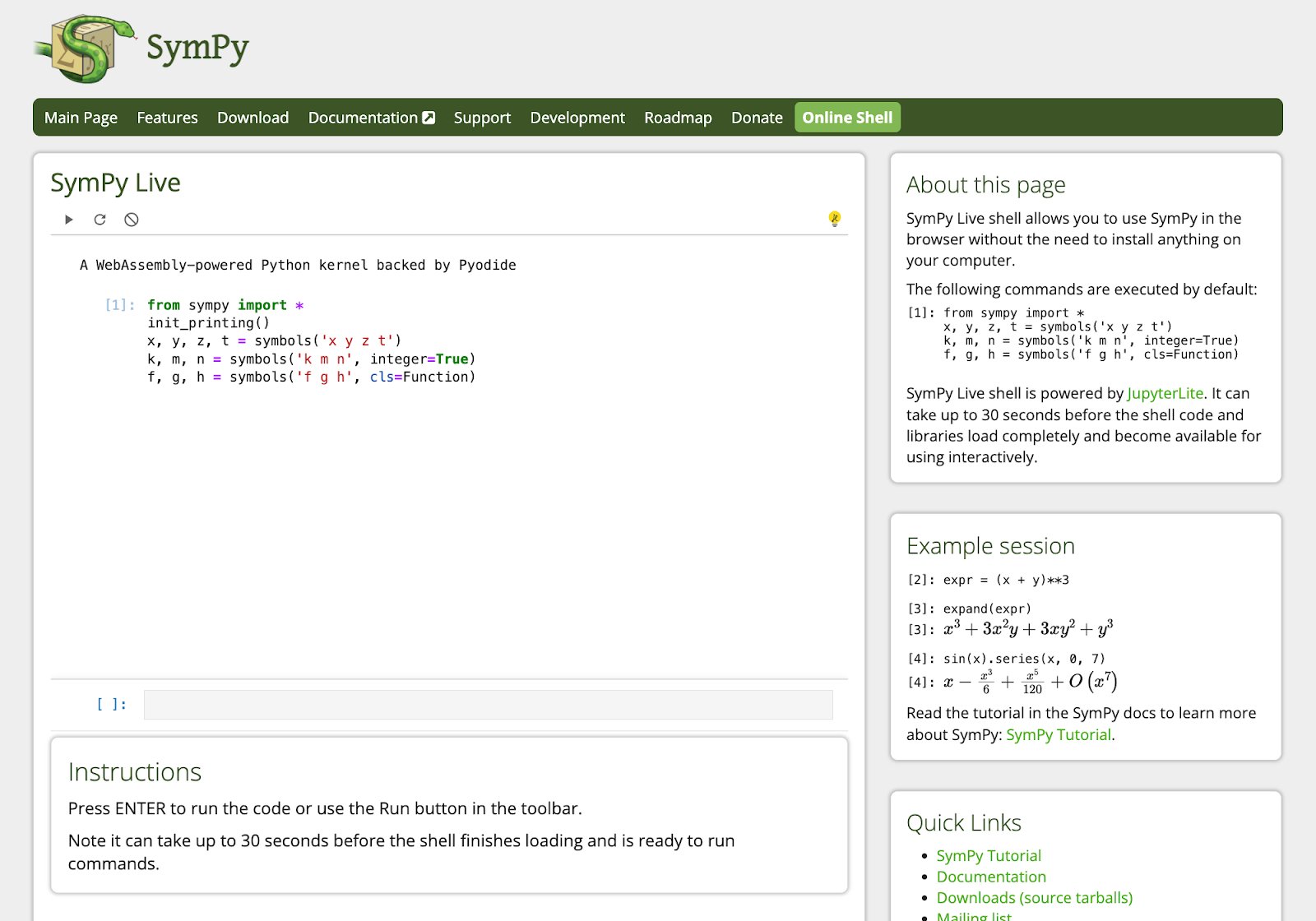
Task: Click the 'expand(expr)' example line
Action: point(986,609)
